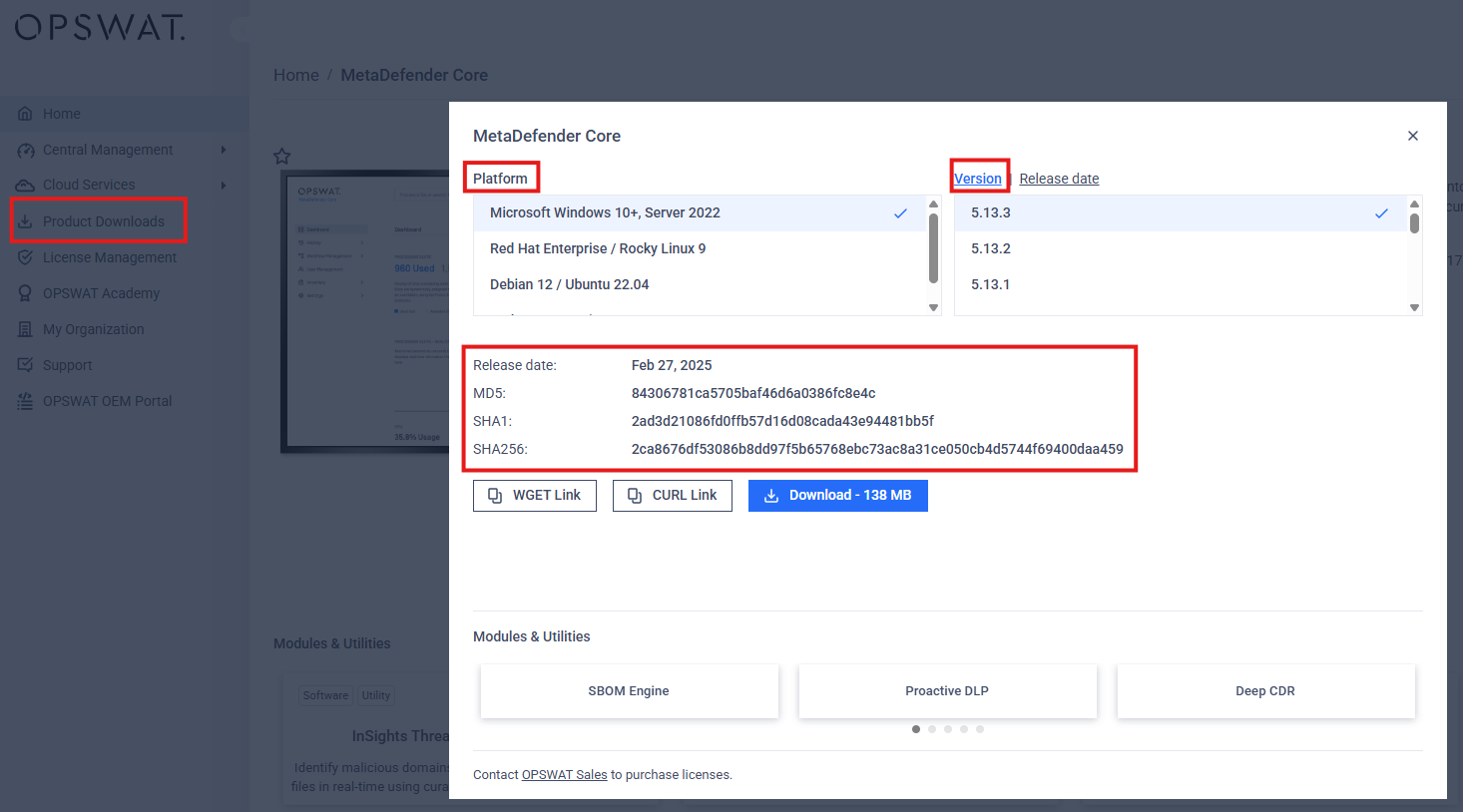Click the Home breadcrumb link

pyautogui.click(x=296, y=75)
